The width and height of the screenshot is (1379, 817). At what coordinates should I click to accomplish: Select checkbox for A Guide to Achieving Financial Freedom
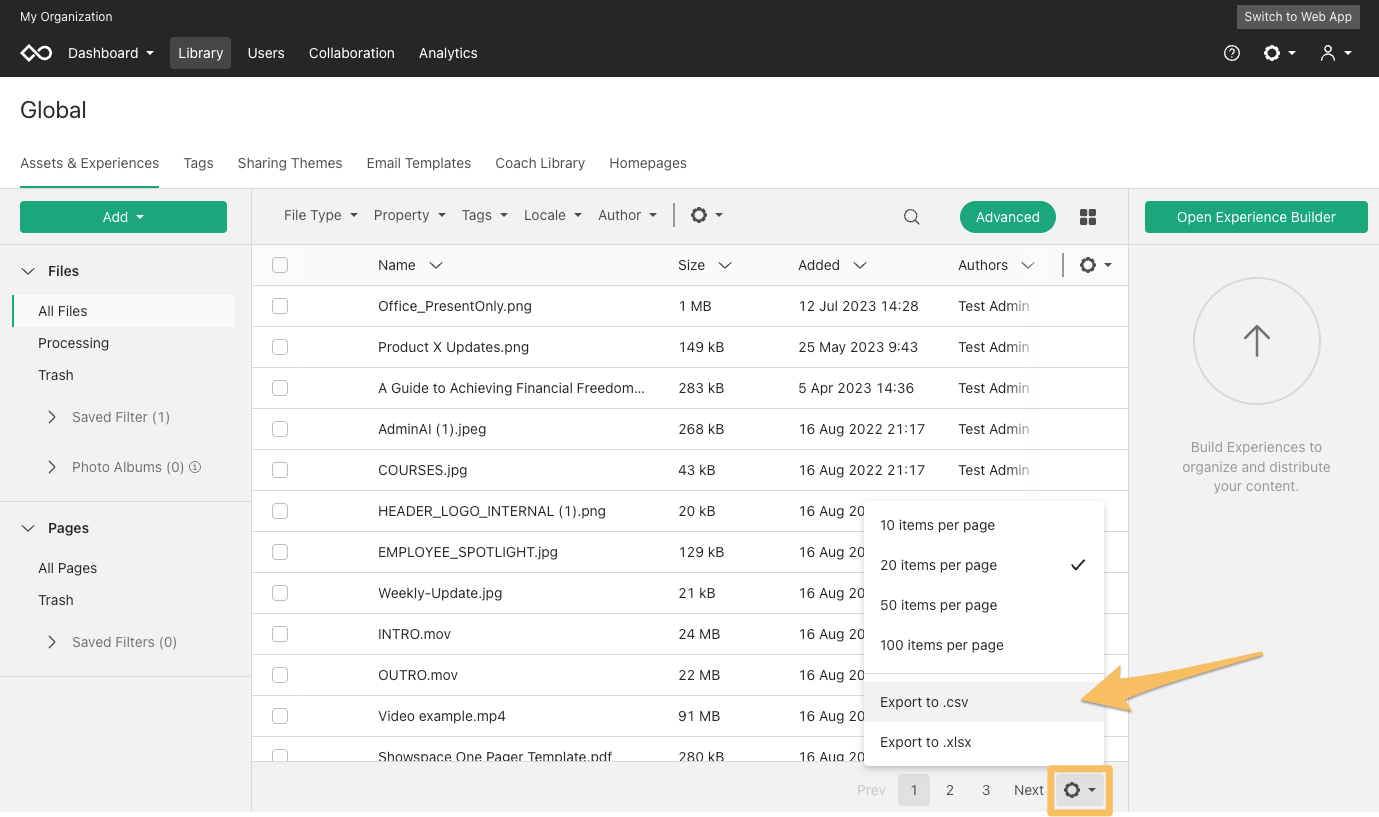[280, 388]
